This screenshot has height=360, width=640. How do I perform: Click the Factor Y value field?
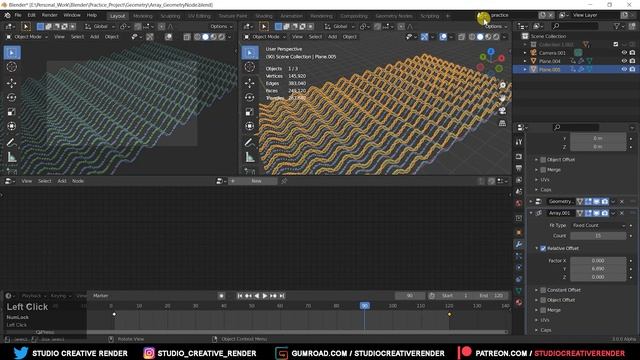coord(598,269)
